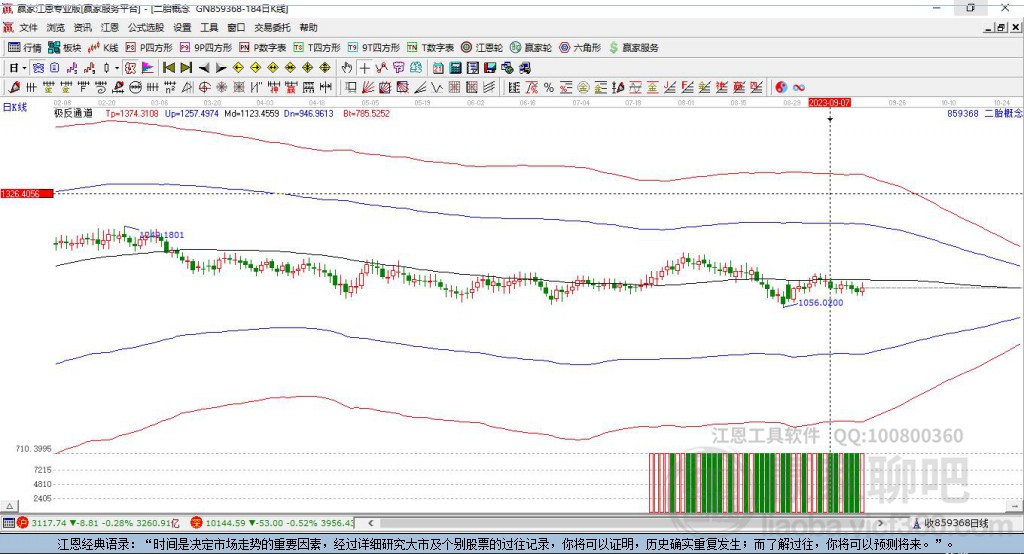This screenshot has height=554, width=1024.
Task: Expand the candle style dropdown arrow
Action: tap(117, 68)
